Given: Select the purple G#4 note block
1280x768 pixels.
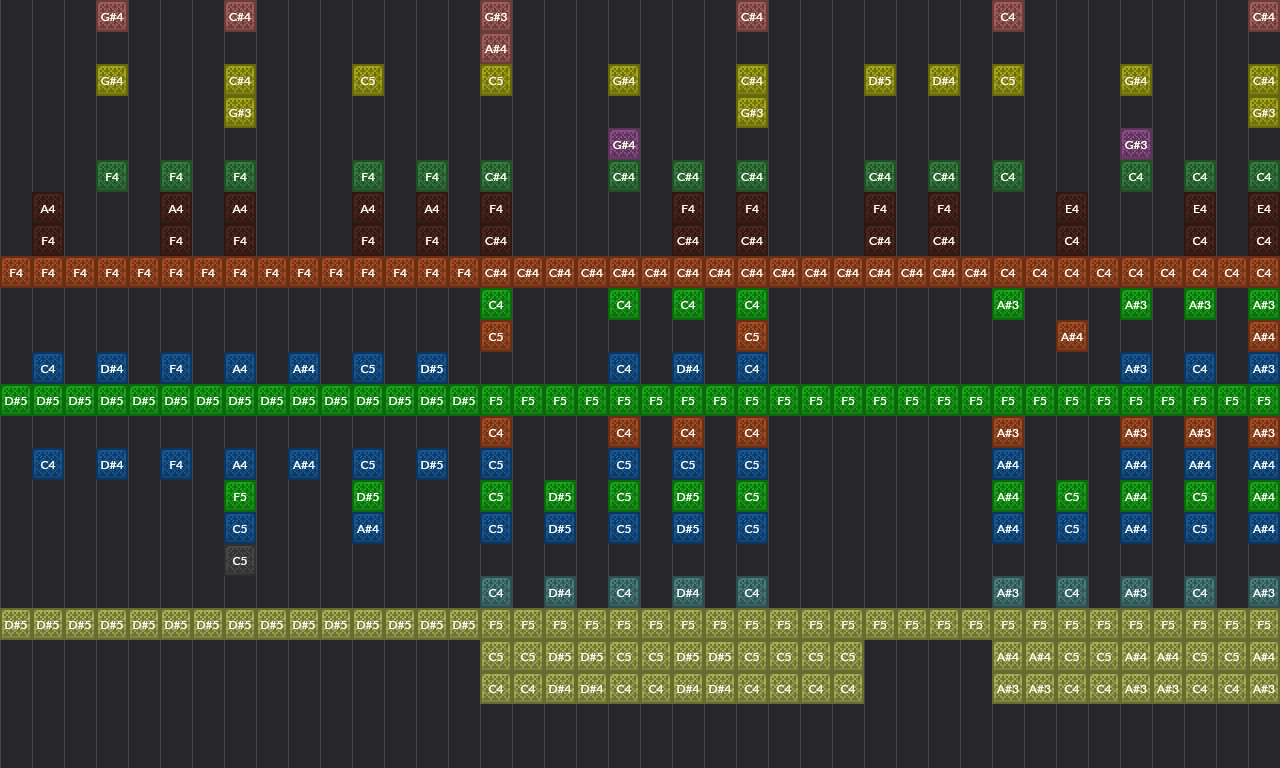Looking at the screenshot, I should [624, 145].
